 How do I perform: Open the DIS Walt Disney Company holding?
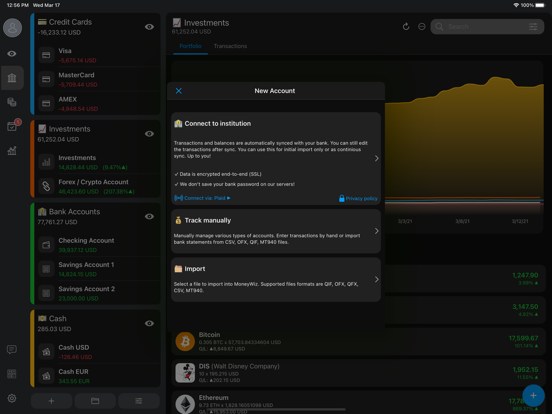358,373
